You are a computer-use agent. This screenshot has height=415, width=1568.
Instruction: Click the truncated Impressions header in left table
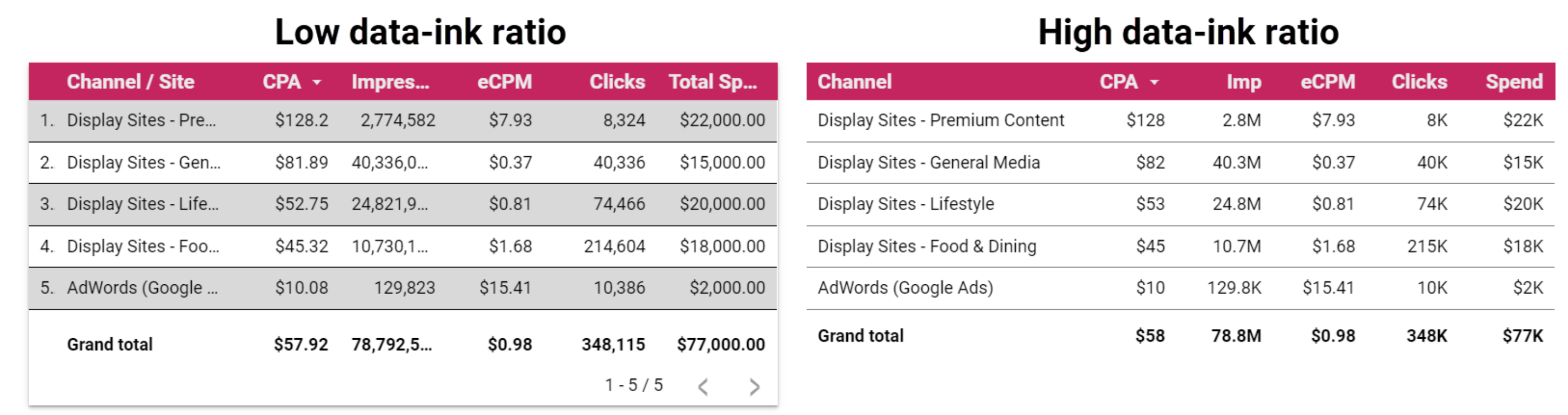390,81
